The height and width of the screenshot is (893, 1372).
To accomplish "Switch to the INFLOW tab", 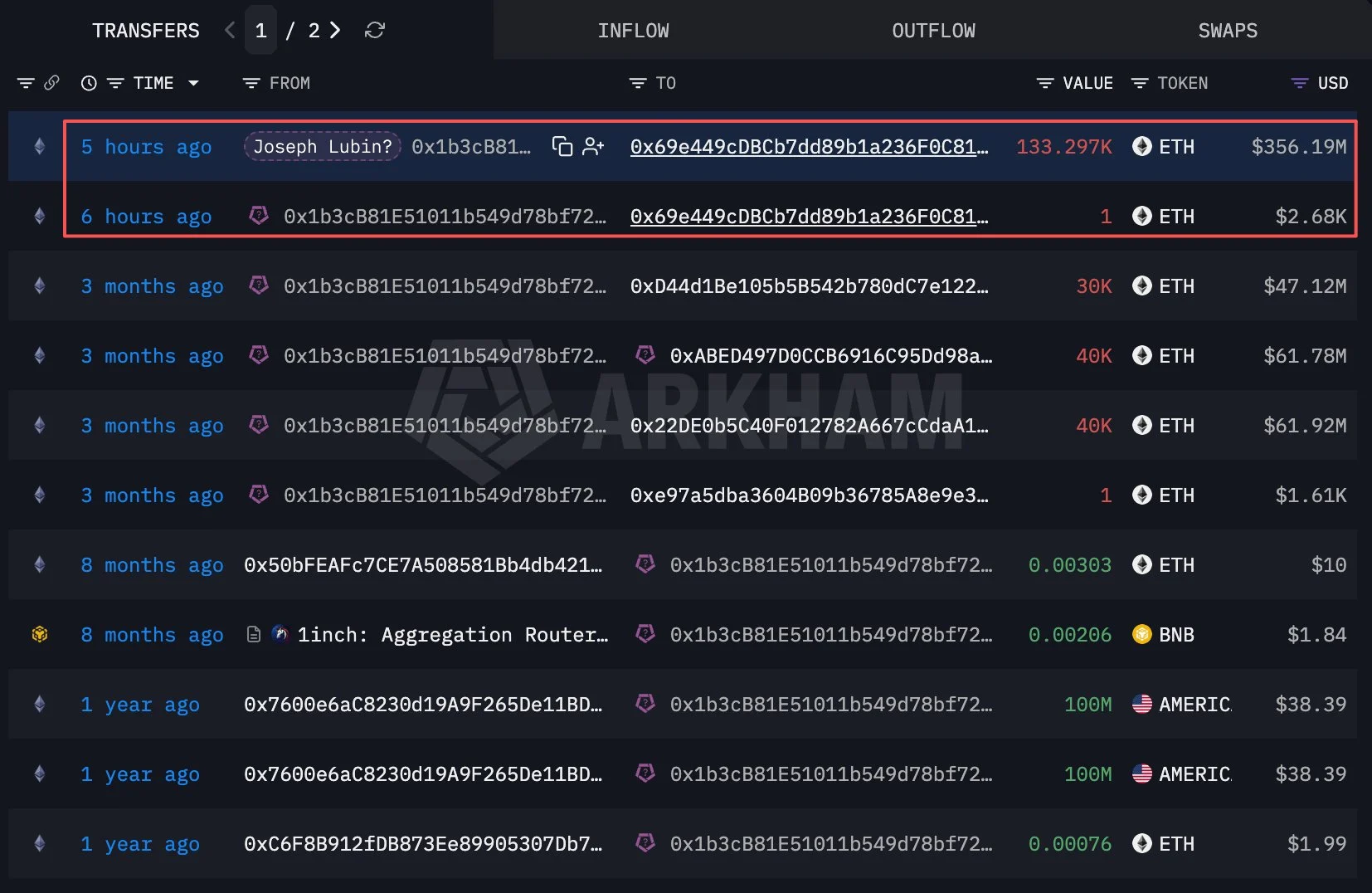I will 633,31.
